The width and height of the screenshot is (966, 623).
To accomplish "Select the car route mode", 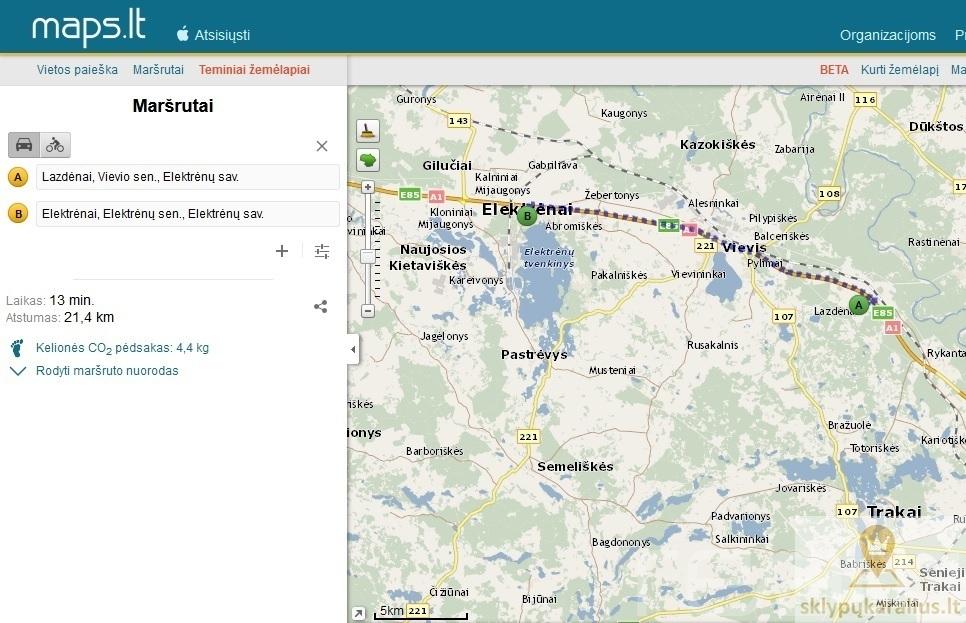I will point(24,145).
